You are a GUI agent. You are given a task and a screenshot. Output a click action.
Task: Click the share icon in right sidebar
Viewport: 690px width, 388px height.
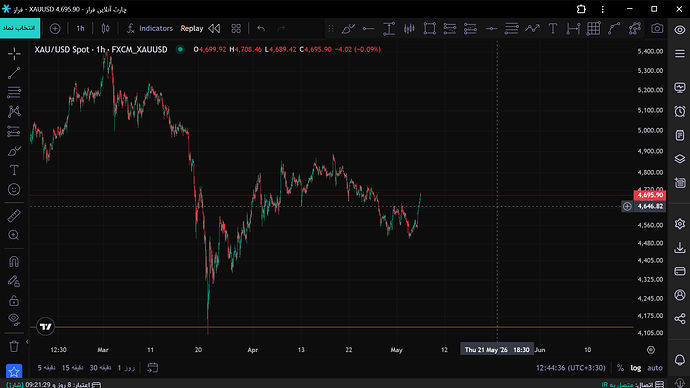[680, 318]
